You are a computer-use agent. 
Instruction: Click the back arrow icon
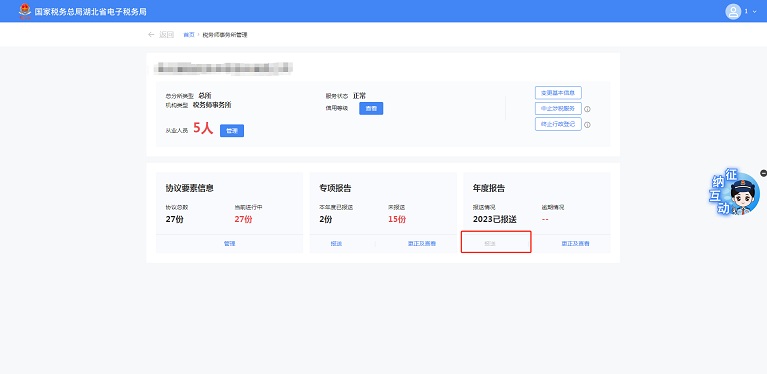coord(151,35)
